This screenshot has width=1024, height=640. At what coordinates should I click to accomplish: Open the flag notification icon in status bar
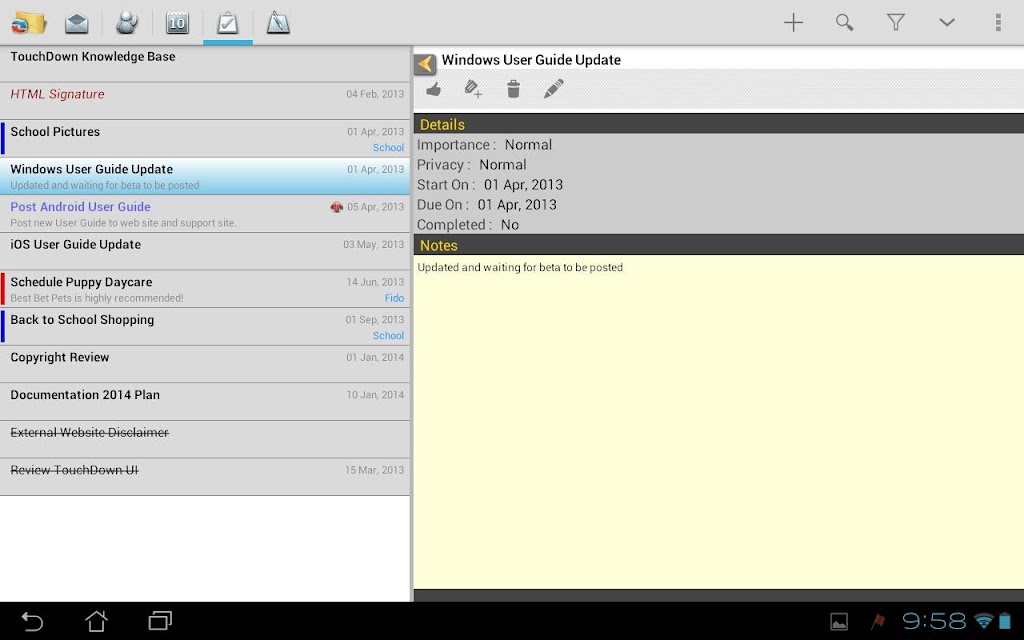[878, 621]
